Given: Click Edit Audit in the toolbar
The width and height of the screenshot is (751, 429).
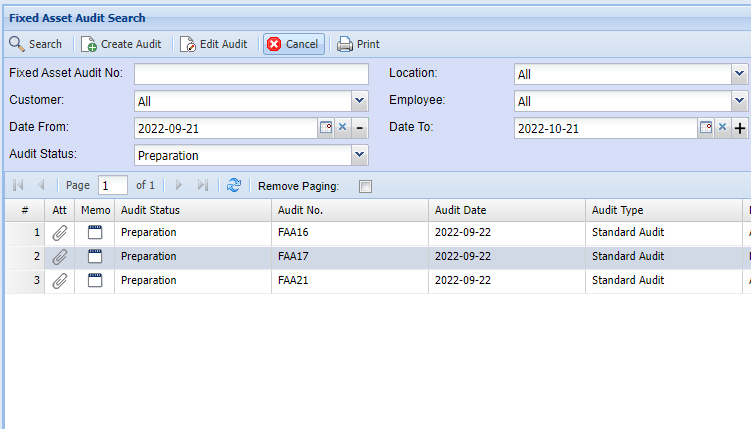Looking at the screenshot, I should [x=214, y=44].
